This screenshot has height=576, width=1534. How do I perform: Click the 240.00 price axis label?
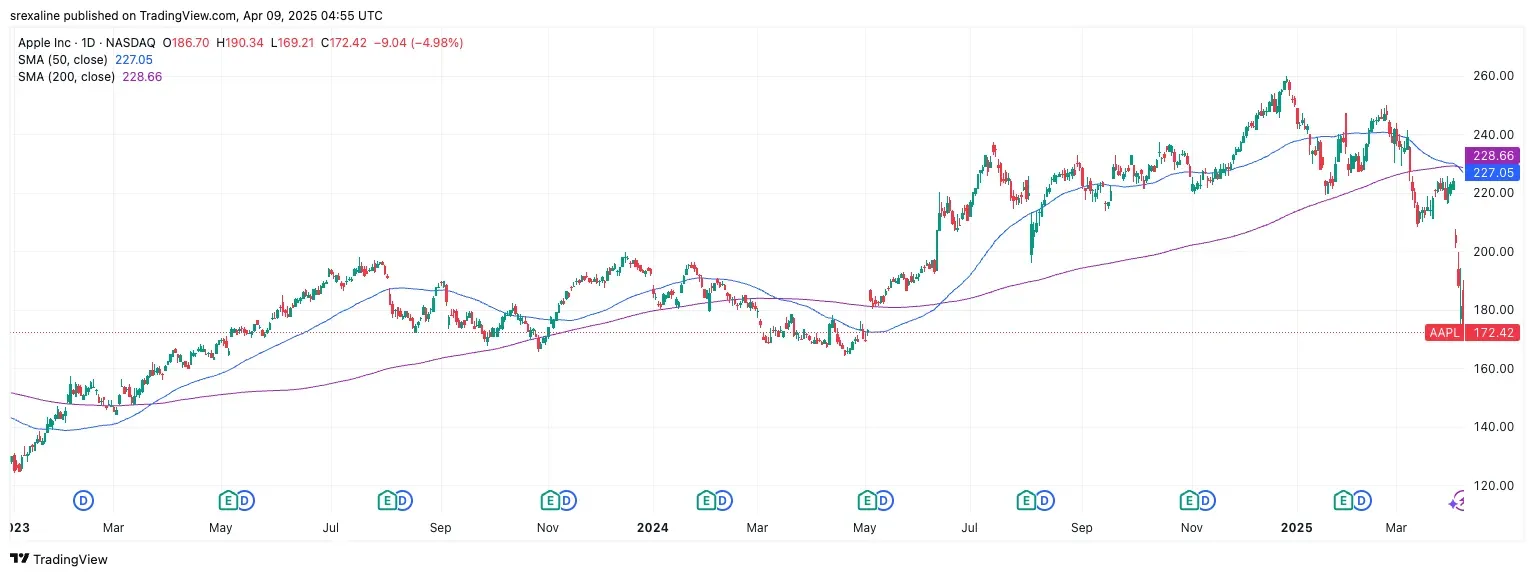[x=1491, y=135]
